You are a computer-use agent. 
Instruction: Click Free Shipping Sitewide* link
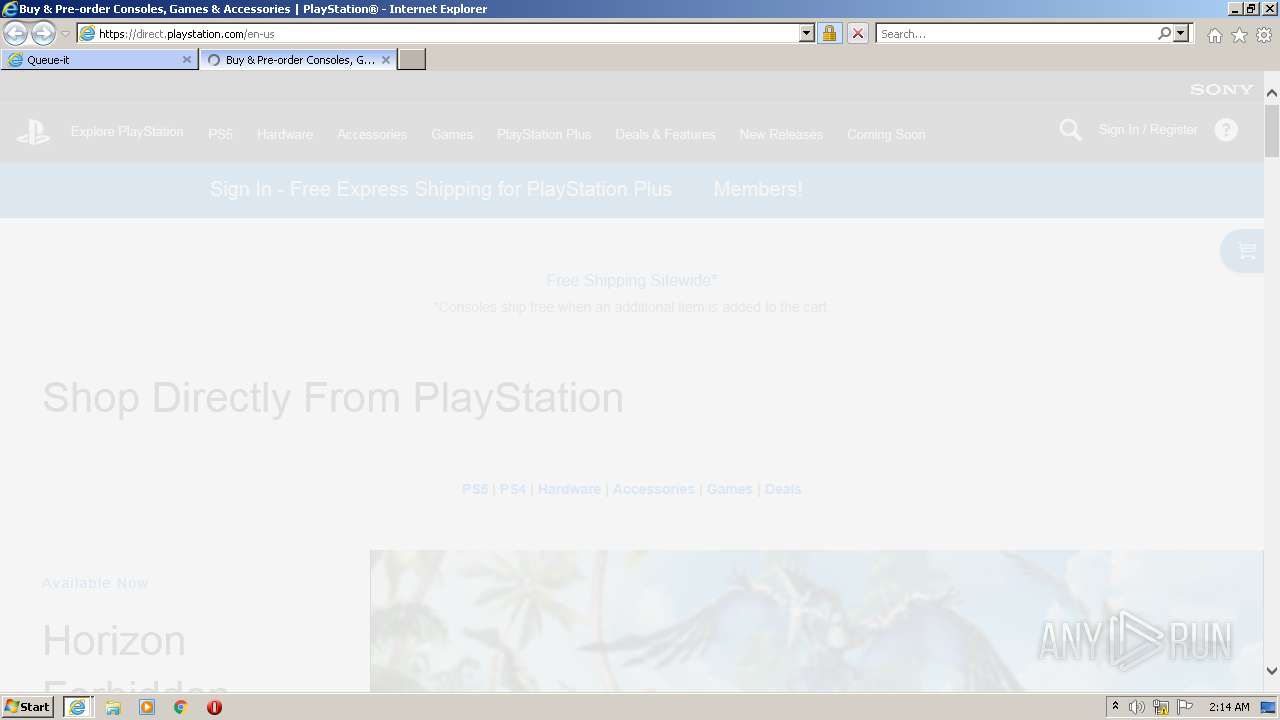point(632,281)
